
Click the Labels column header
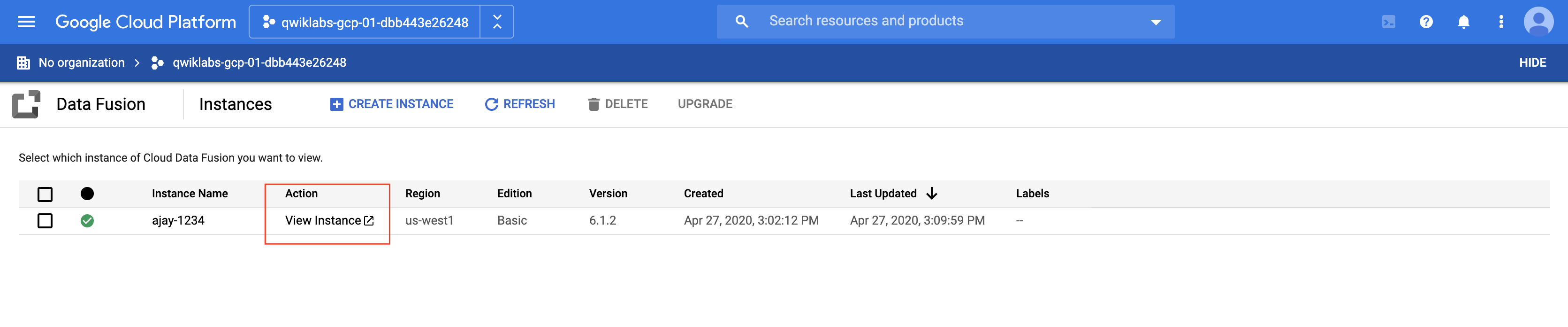[x=1032, y=194]
